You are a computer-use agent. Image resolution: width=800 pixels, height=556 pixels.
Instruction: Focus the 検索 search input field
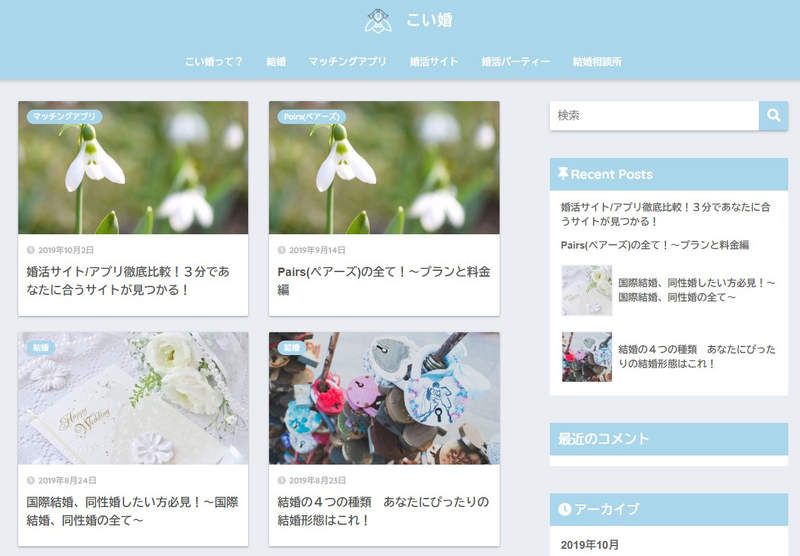click(654, 116)
